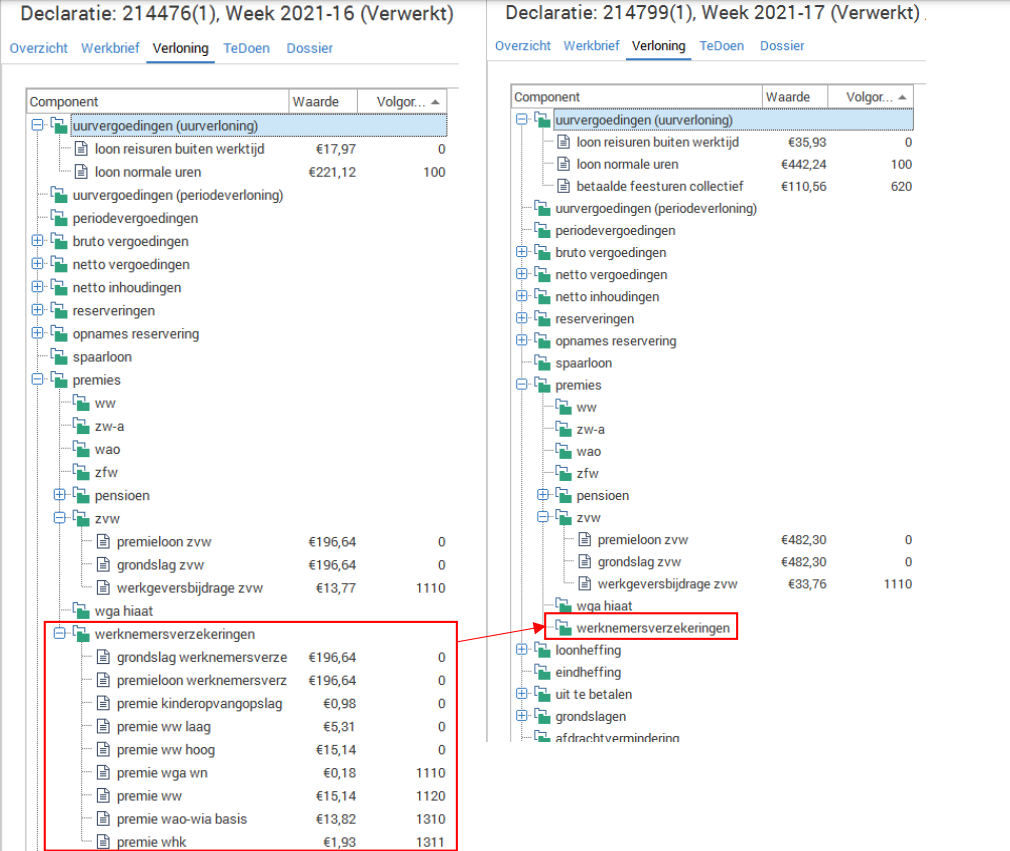Expand the uit te betalen node

pyautogui.click(x=521, y=694)
